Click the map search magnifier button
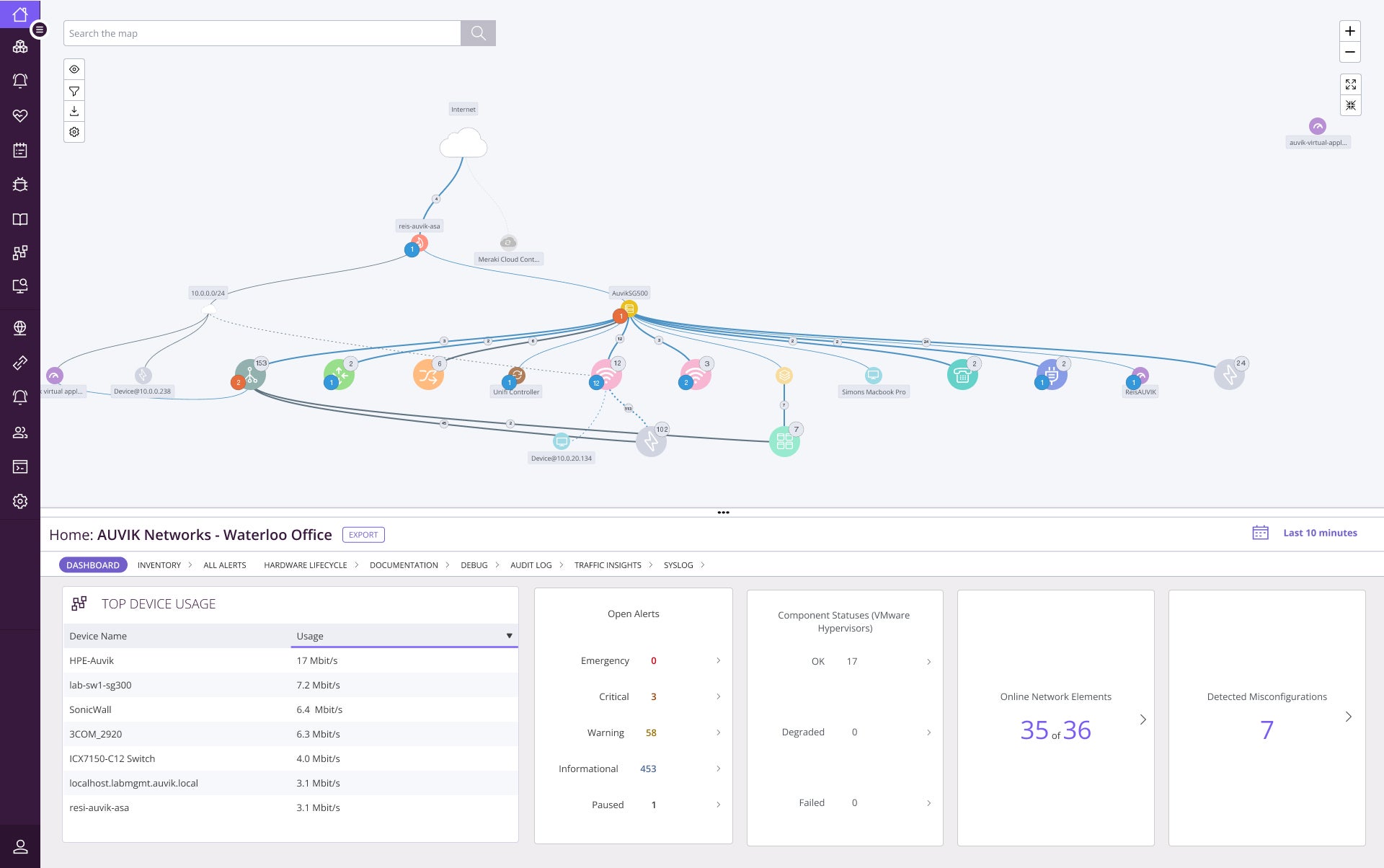 478,33
